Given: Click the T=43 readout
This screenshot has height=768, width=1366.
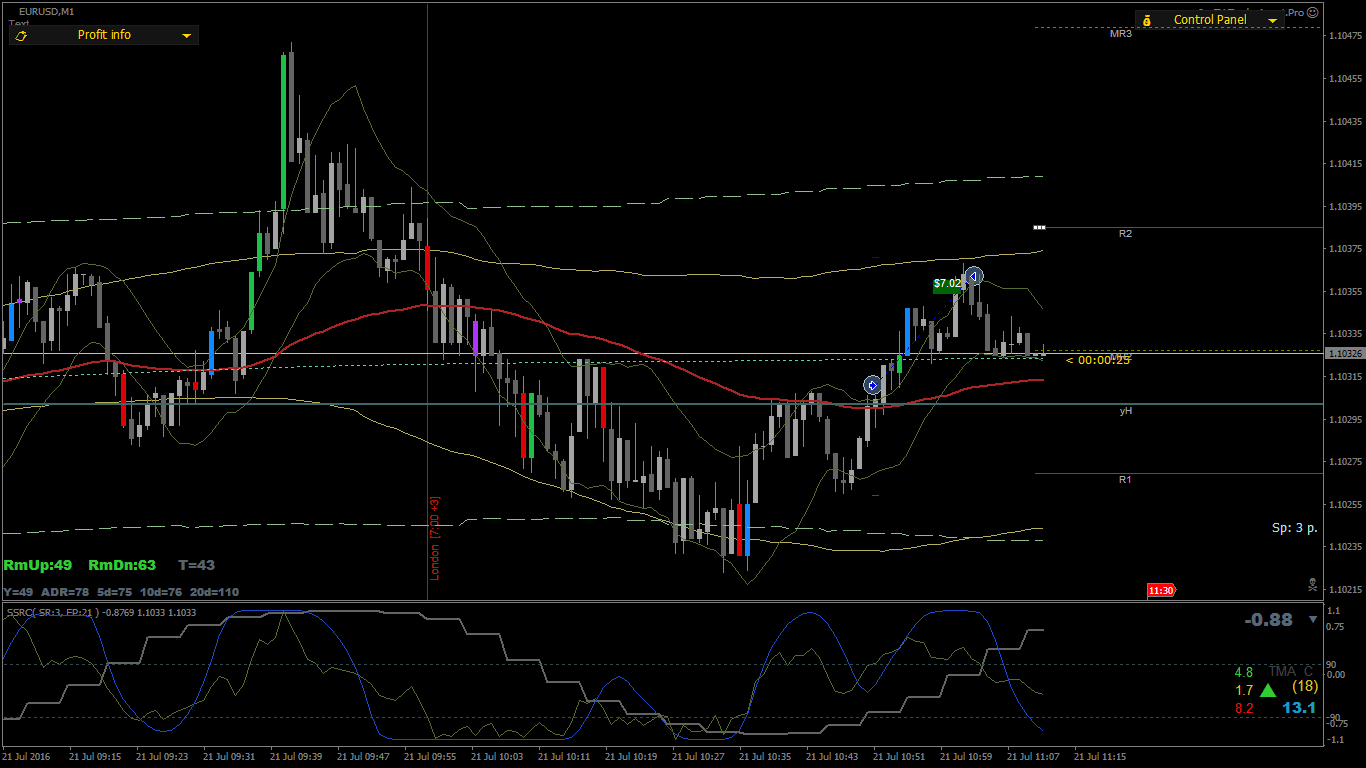Looking at the screenshot, I should pos(197,566).
